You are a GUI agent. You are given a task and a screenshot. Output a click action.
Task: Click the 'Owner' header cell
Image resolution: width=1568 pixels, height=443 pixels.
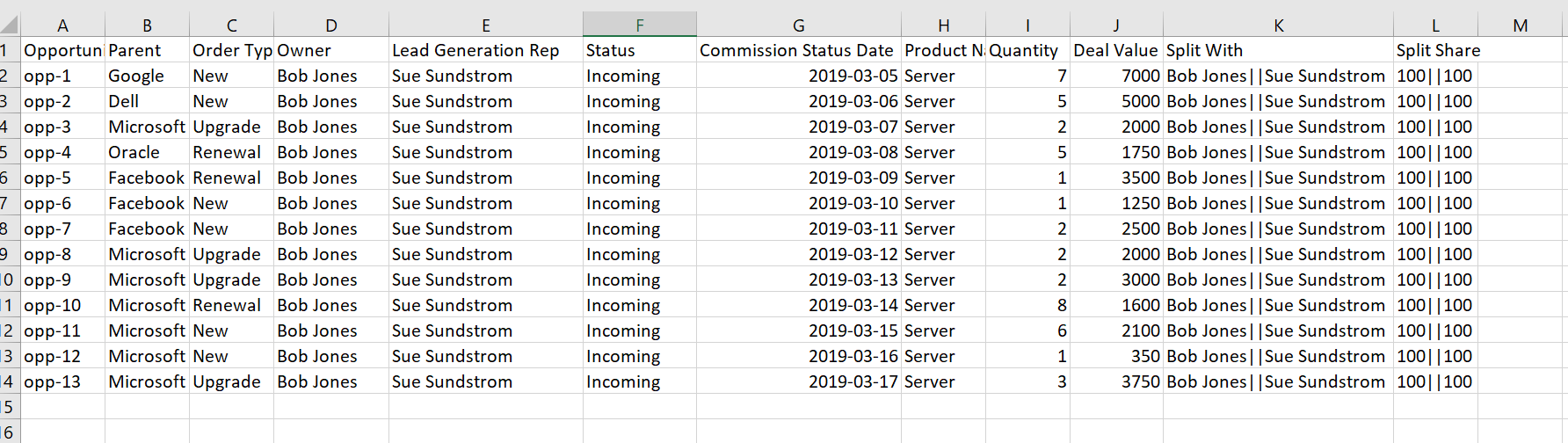(331, 50)
